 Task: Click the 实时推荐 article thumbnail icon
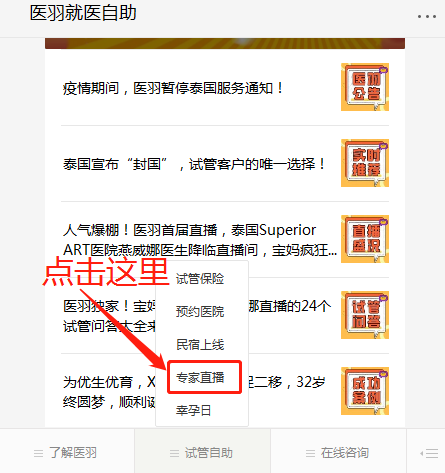pos(365,163)
